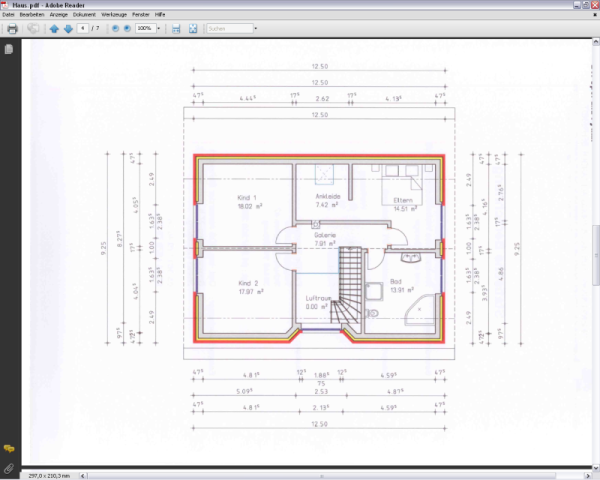Open the Pages panel in left sidebar
This screenshot has height=480, width=600.
click(x=9, y=48)
